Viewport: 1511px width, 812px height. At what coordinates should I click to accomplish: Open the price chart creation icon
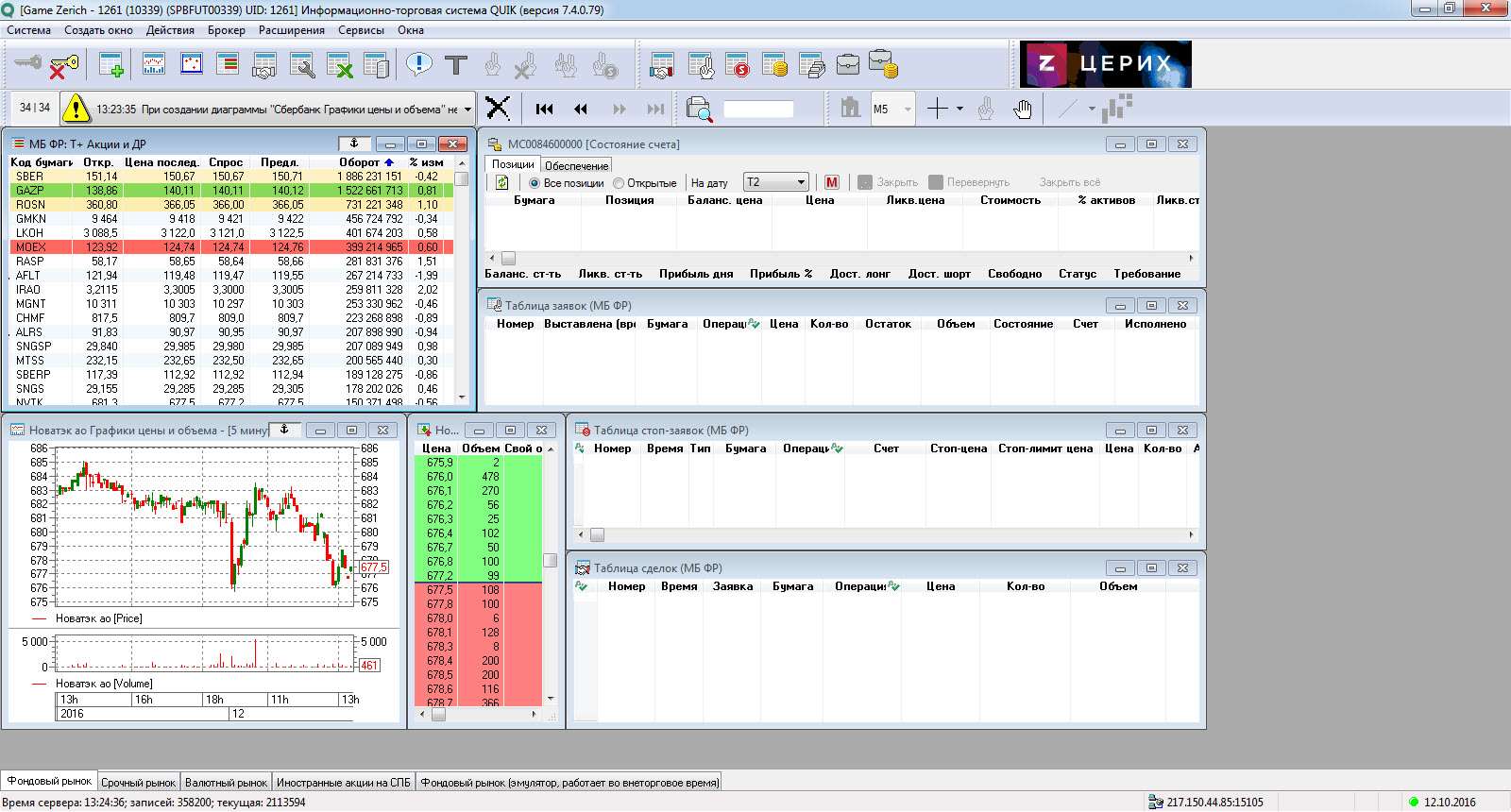click(x=154, y=65)
